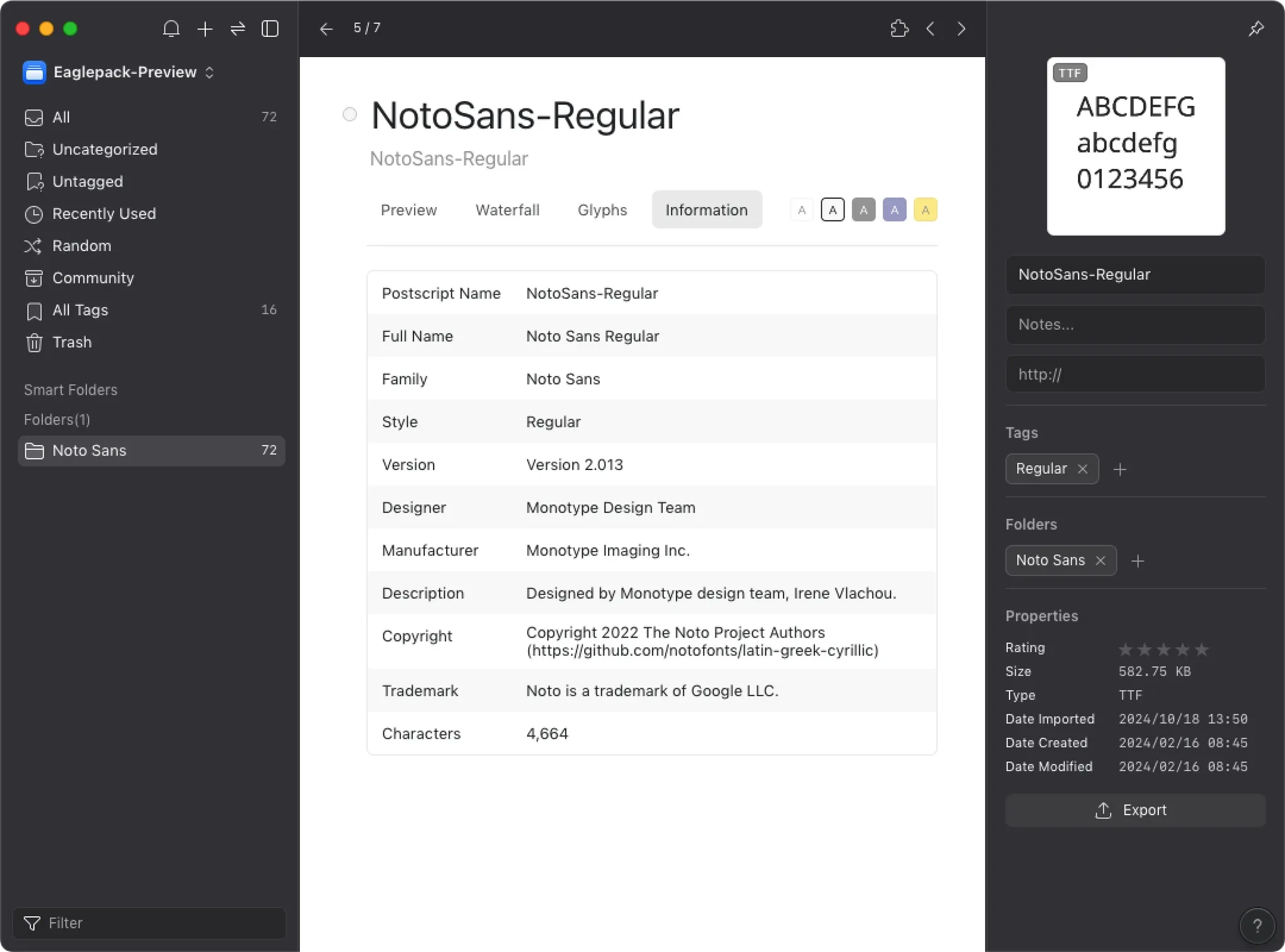Go back with the left arrow icon
Image resolution: width=1285 pixels, height=952 pixels.
tap(326, 29)
